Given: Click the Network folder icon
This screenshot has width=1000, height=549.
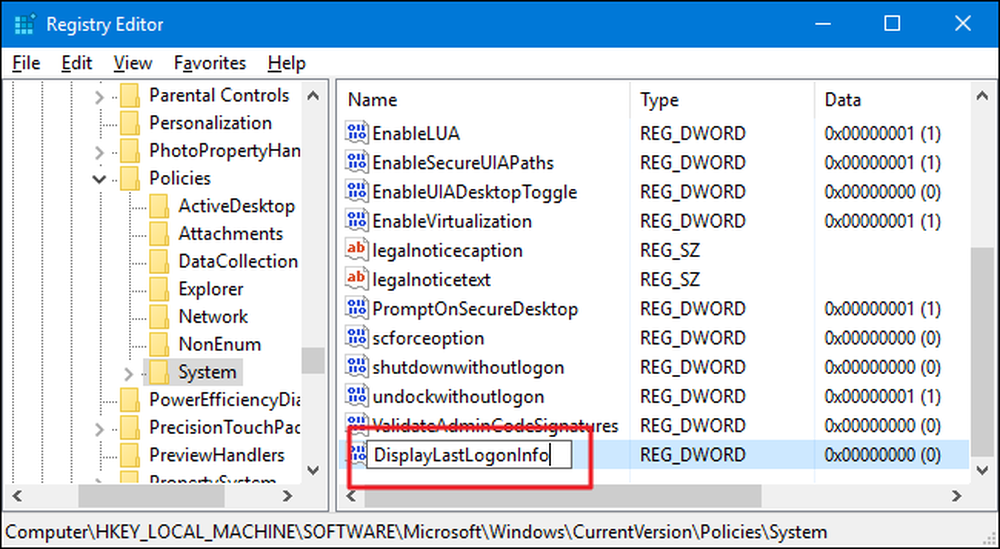Looking at the screenshot, I should tap(159, 316).
